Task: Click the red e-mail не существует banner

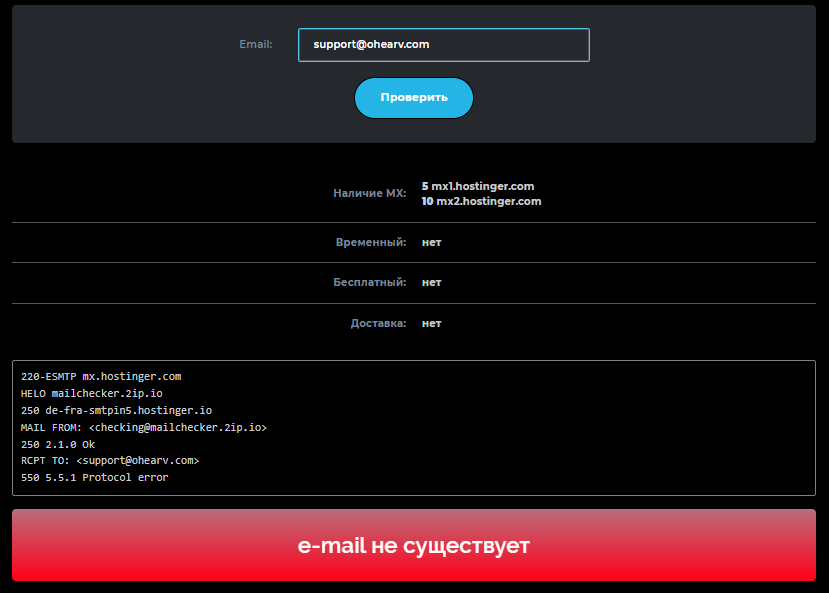Action: click(414, 546)
